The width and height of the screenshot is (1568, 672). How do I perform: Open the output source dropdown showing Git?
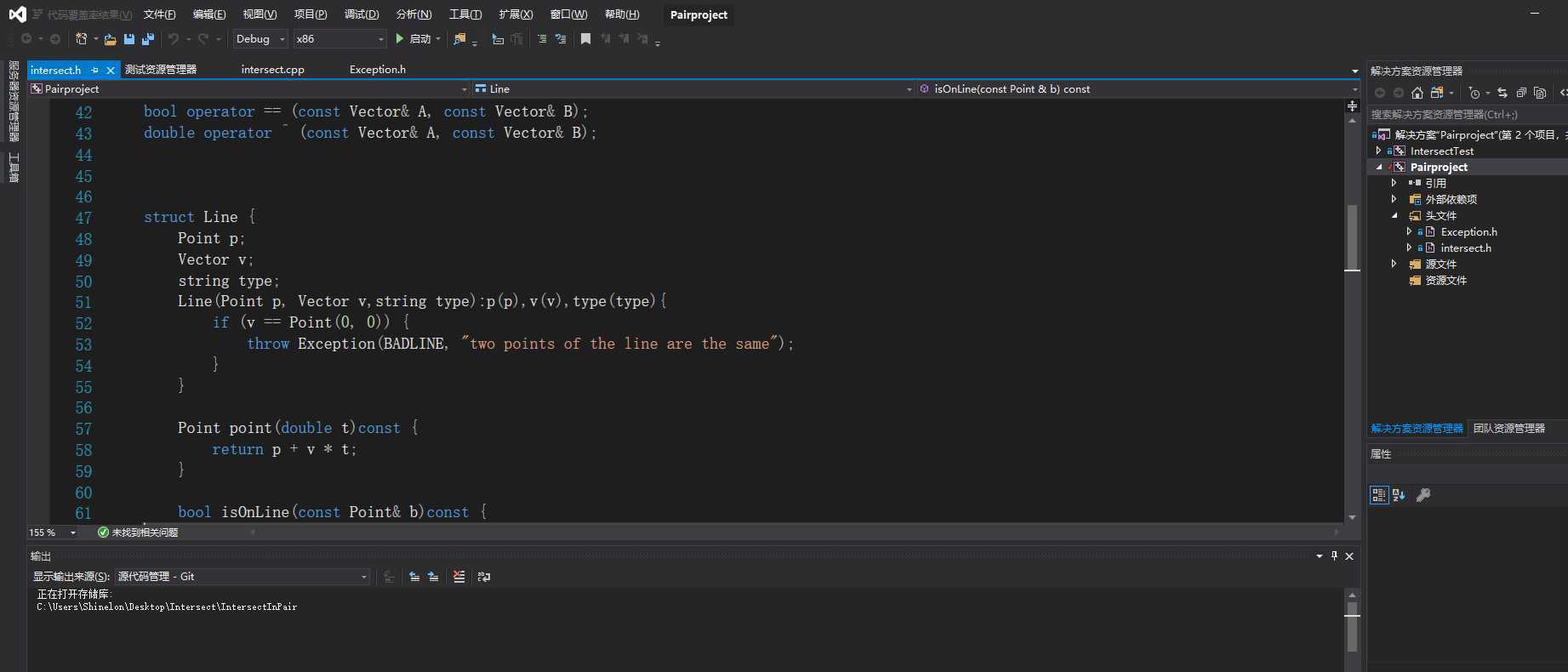coord(242,577)
